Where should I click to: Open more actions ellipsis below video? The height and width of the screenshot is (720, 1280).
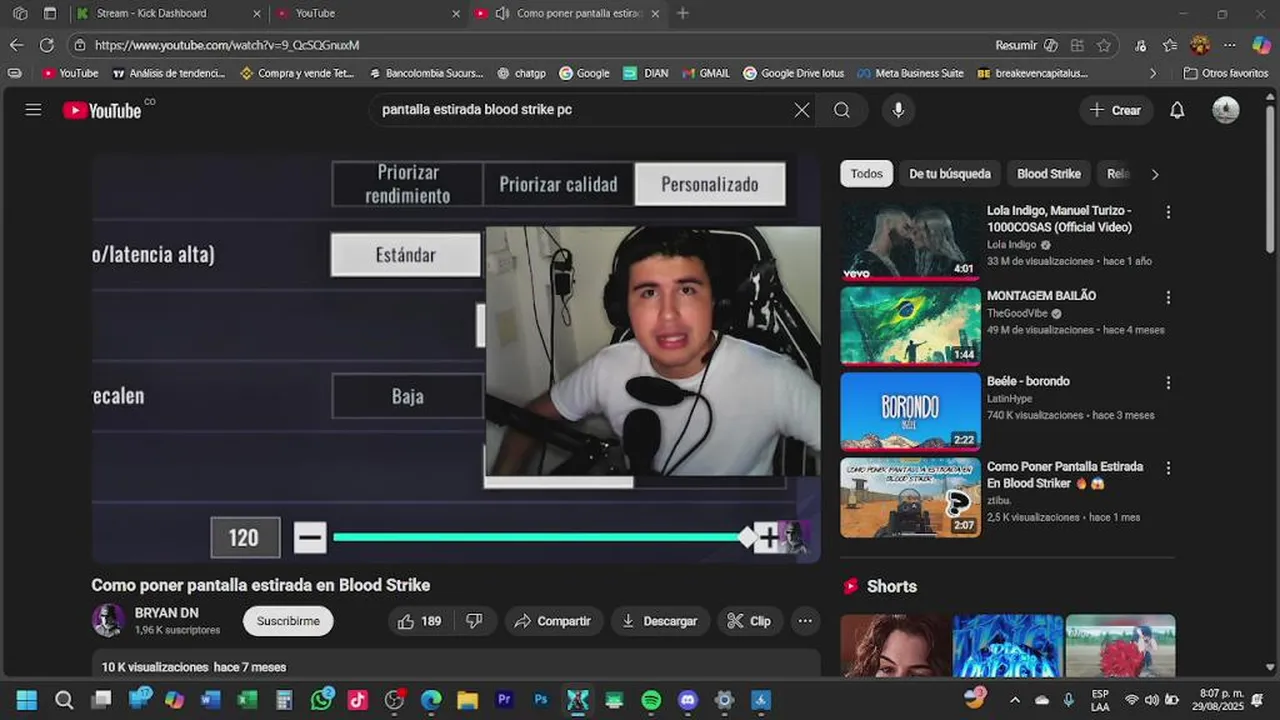tap(805, 621)
